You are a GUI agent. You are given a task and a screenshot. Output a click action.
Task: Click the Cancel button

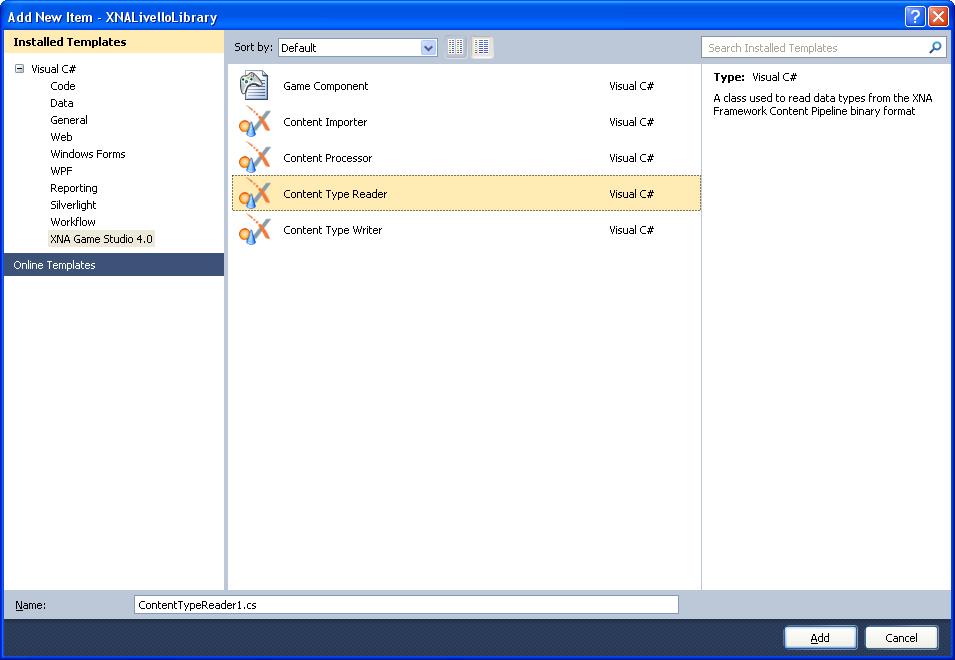pyautogui.click(x=901, y=637)
